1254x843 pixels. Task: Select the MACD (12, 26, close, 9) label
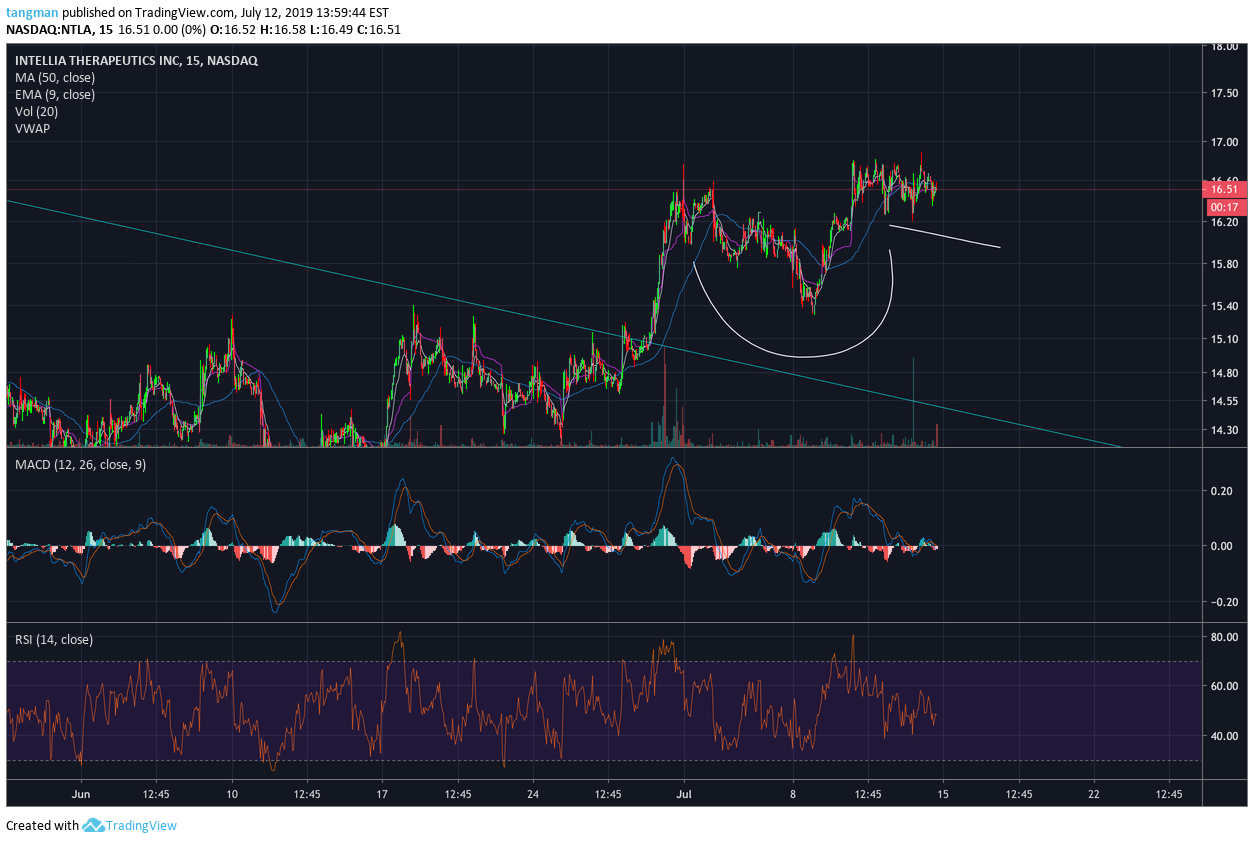[x=80, y=464]
